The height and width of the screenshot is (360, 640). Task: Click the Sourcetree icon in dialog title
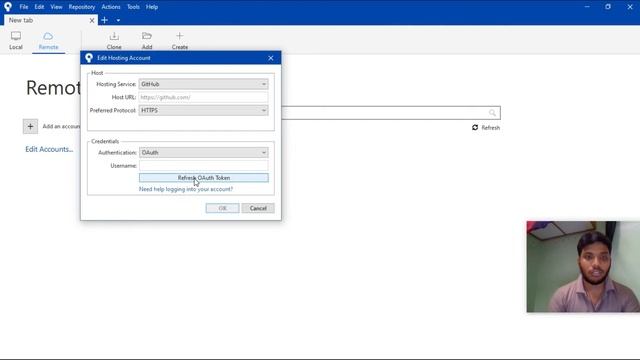point(89,58)
